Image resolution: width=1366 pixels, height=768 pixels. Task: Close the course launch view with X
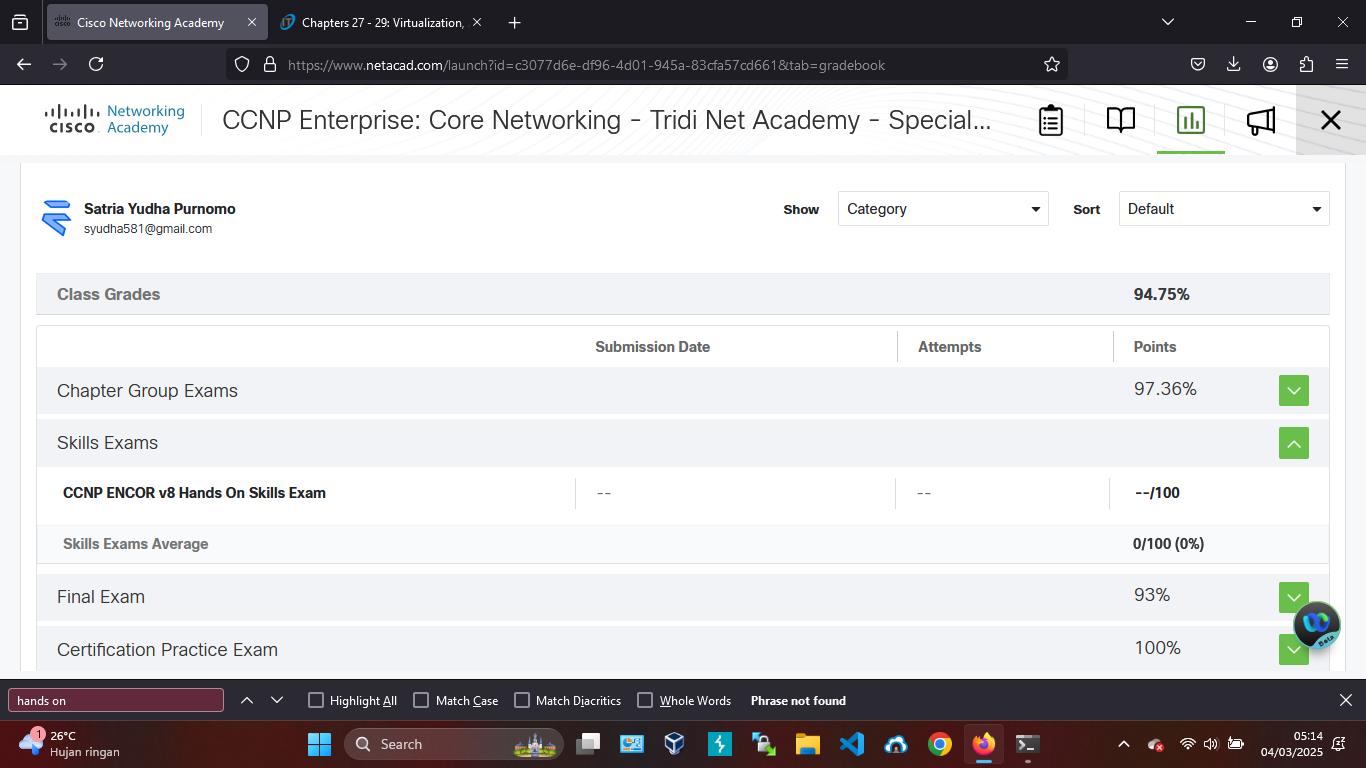tap(1331, 121)
